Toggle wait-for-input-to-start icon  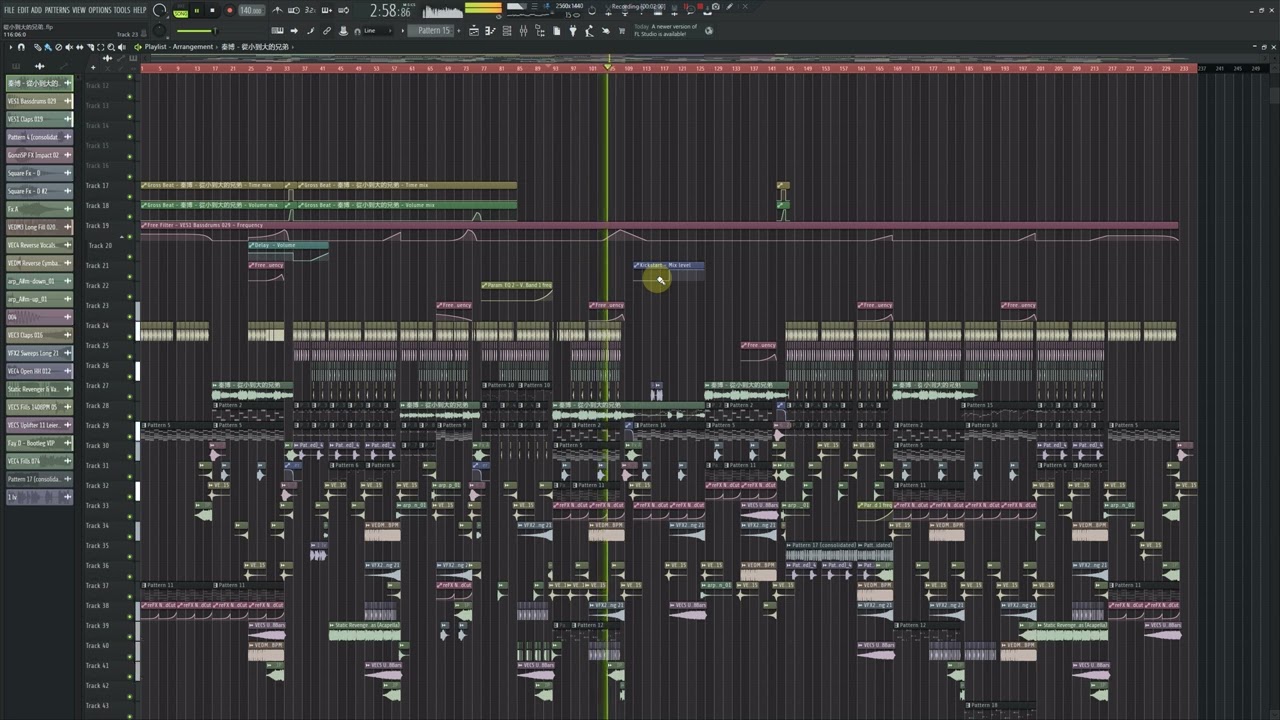(x=293, y=10)
